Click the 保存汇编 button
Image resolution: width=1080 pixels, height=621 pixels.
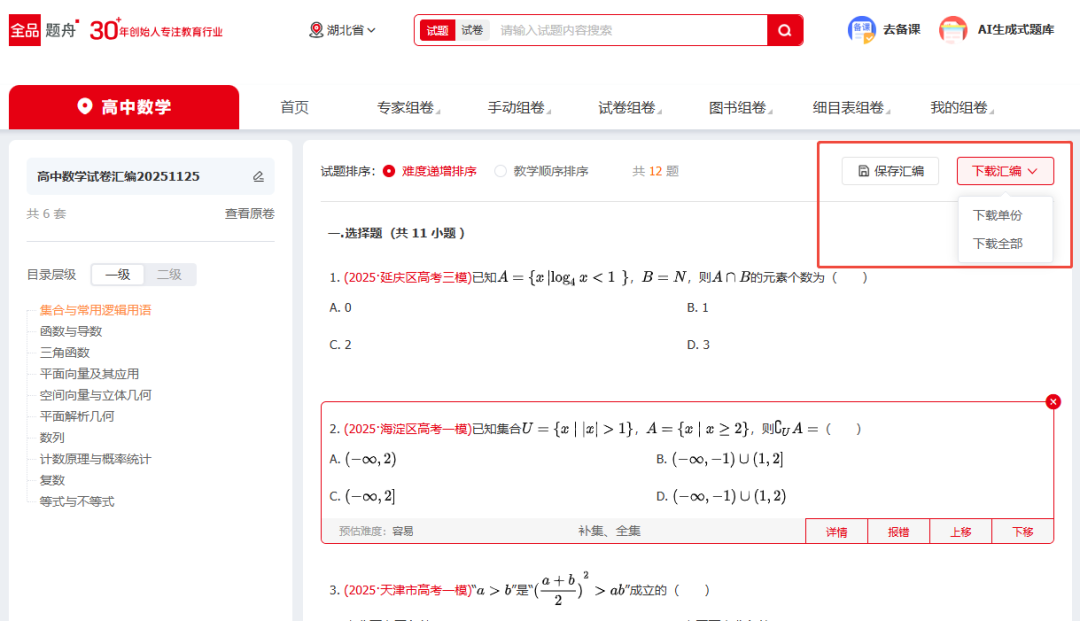pyautogui.click(x=890, y=171)
